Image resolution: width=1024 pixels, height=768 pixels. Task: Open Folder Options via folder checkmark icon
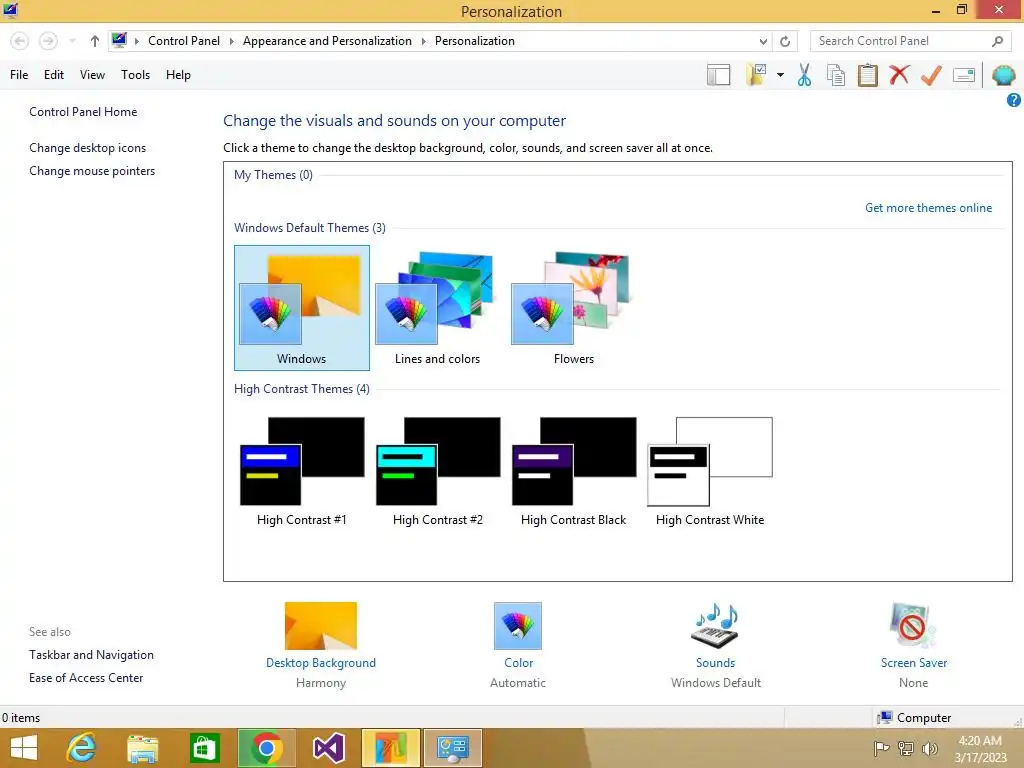click(x=756, y=75)
